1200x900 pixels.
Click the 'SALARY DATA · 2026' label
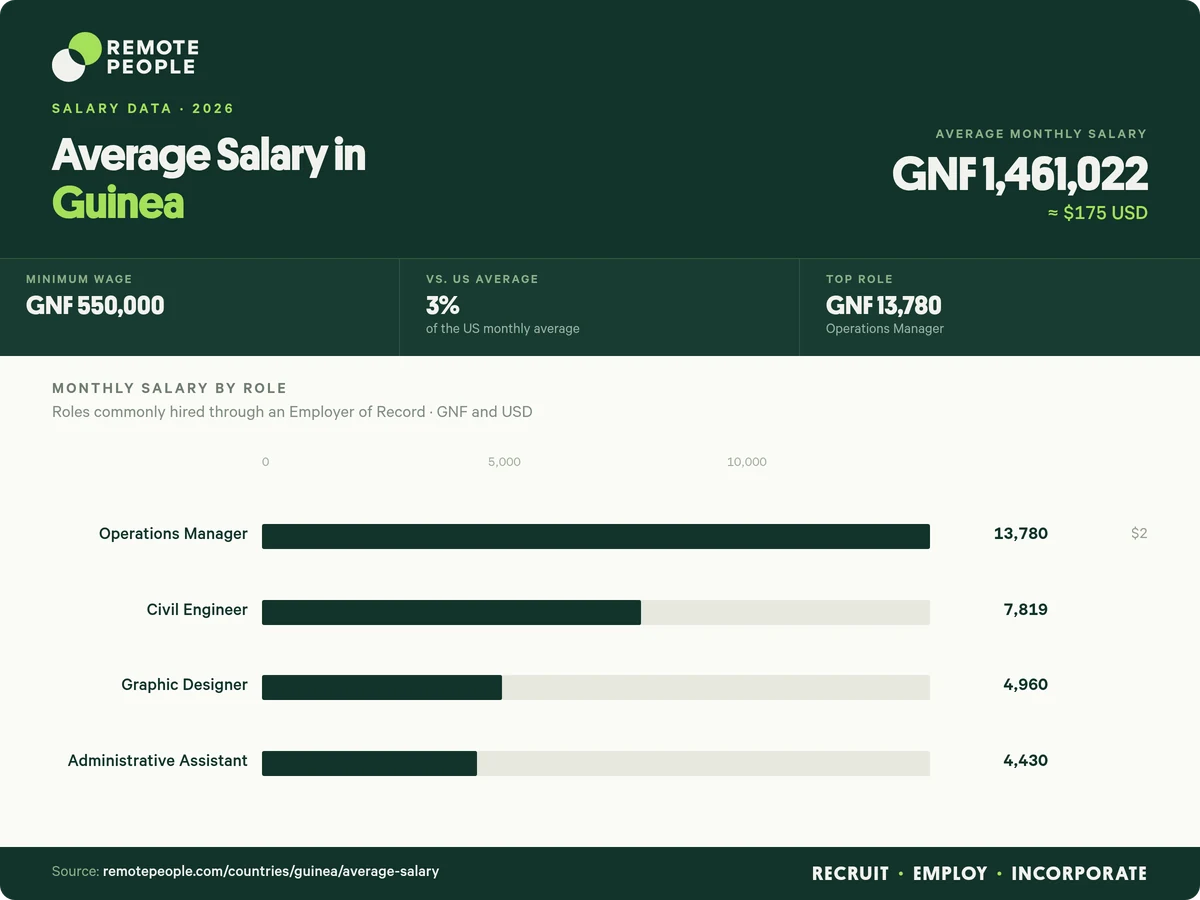[x=143, y=108]
